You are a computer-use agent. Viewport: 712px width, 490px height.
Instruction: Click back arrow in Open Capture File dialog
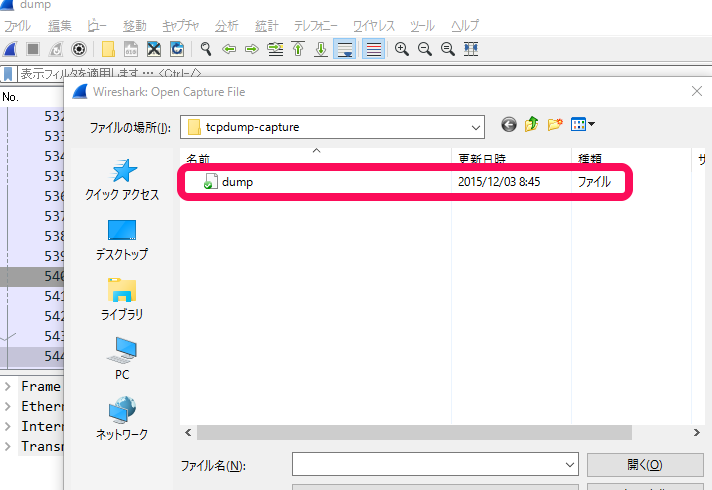tap(509, 124)
